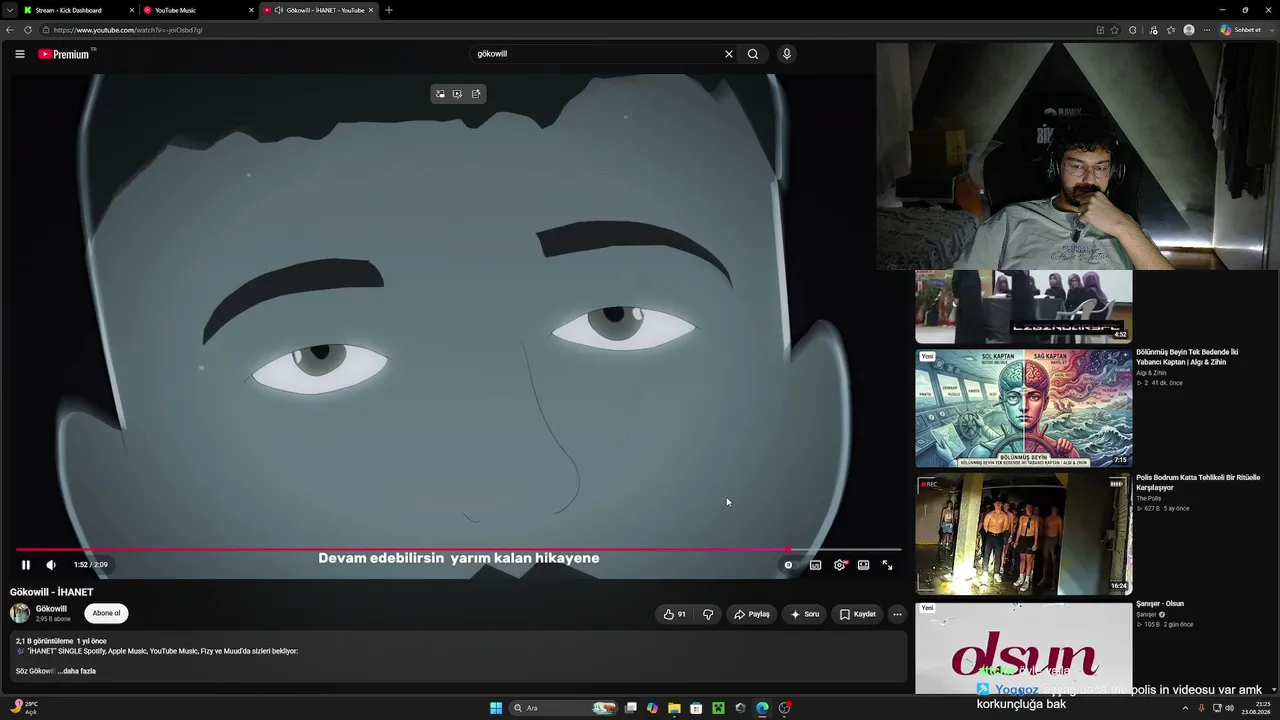Go to YouTube Premium home logo
Viewport: 1280px width, 720px height.
[66, 54]
